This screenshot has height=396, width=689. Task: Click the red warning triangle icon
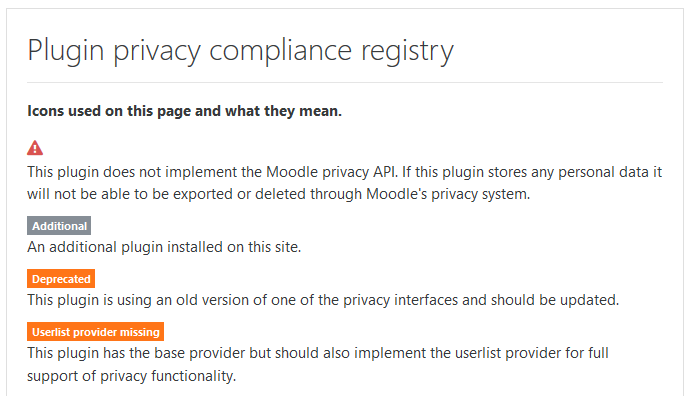[x=35, y=148]
